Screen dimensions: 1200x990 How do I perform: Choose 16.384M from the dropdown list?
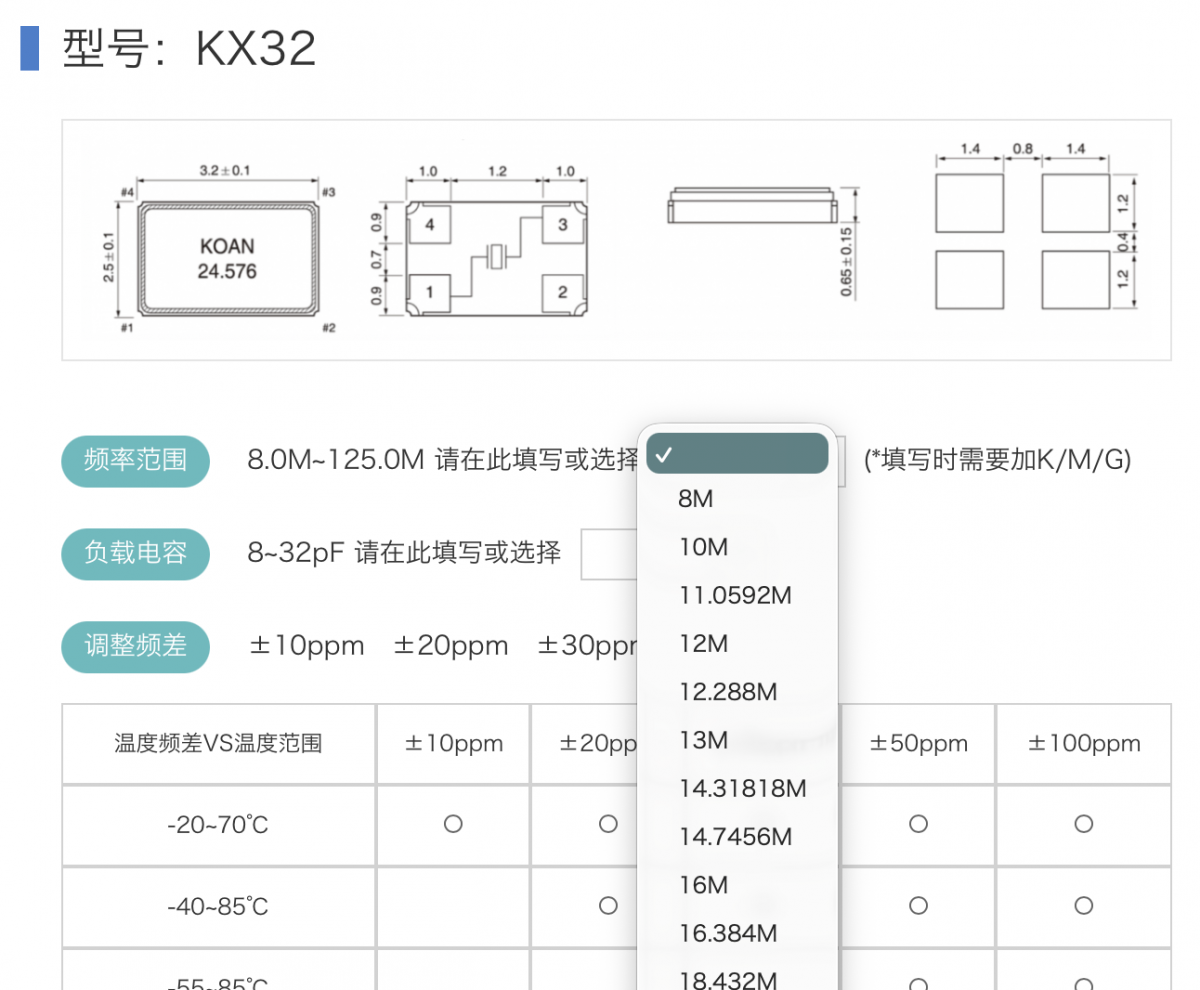(x=727, y=934)
